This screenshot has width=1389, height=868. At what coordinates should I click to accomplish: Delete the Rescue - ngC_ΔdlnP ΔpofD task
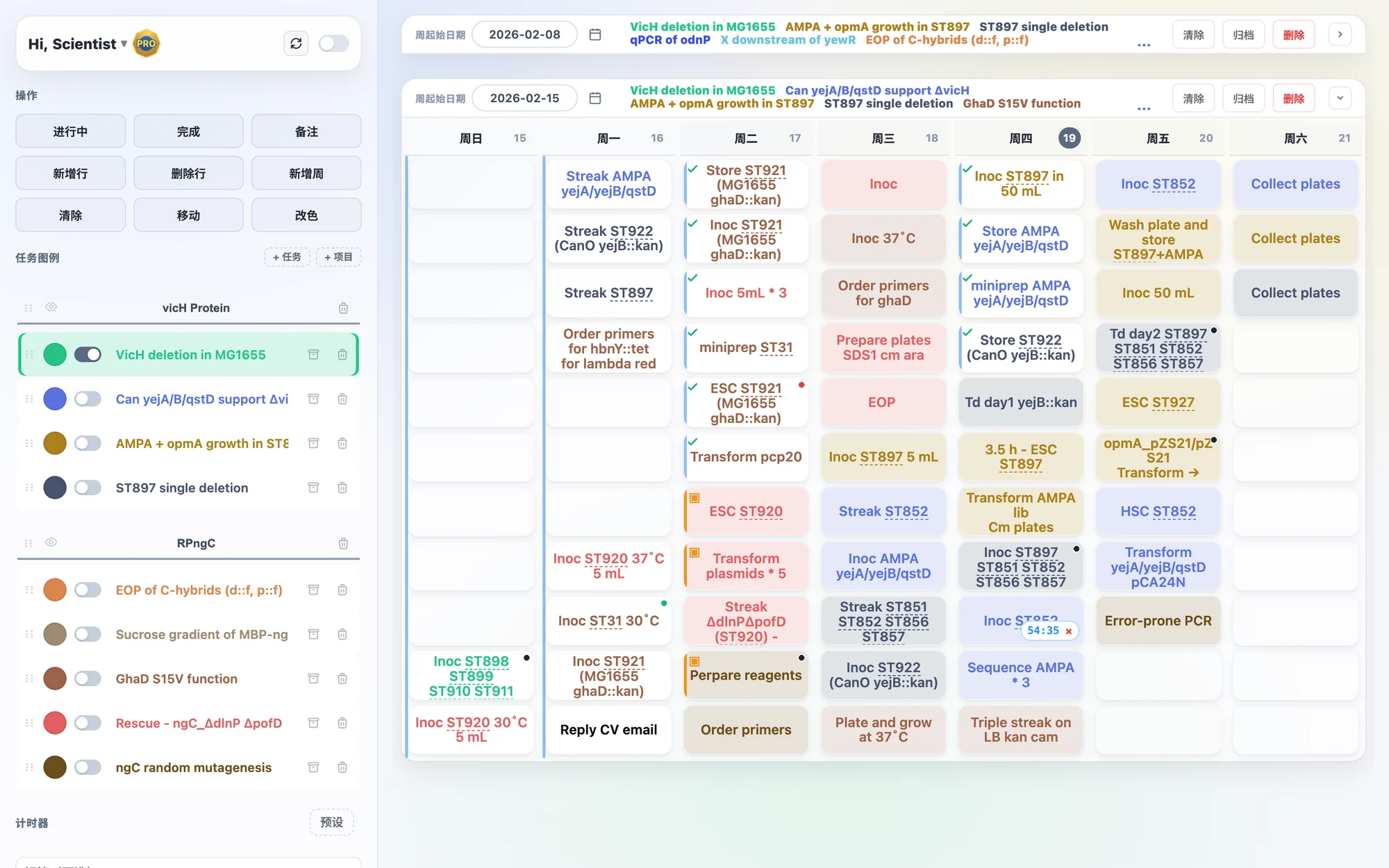click(342, 724)
